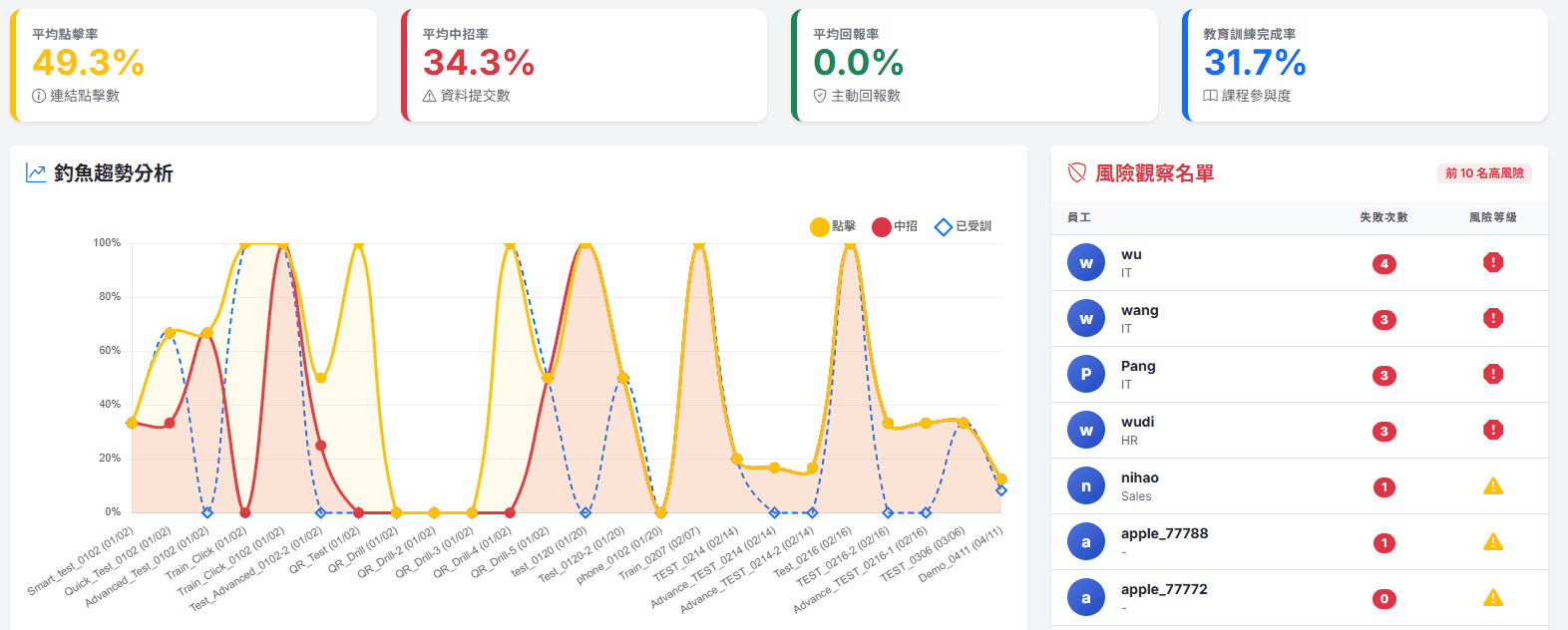Open the 教育訓練完成率 31.7% card

pos(1365,66)
